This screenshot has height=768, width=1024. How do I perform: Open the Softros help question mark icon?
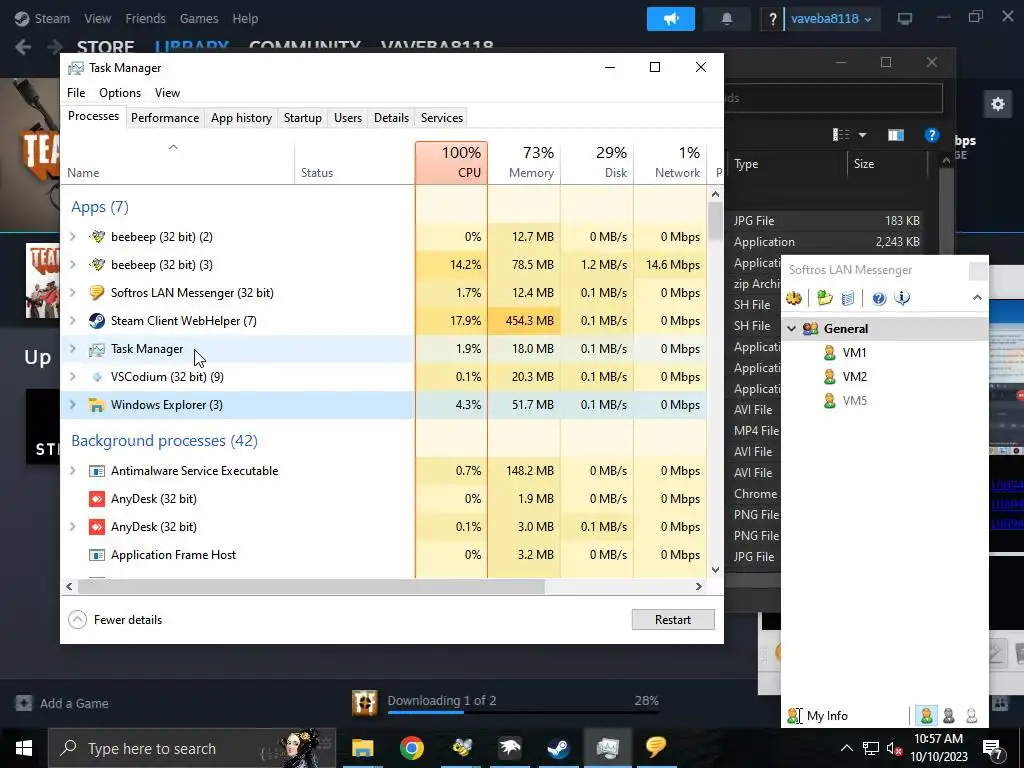tap(879, 298)
